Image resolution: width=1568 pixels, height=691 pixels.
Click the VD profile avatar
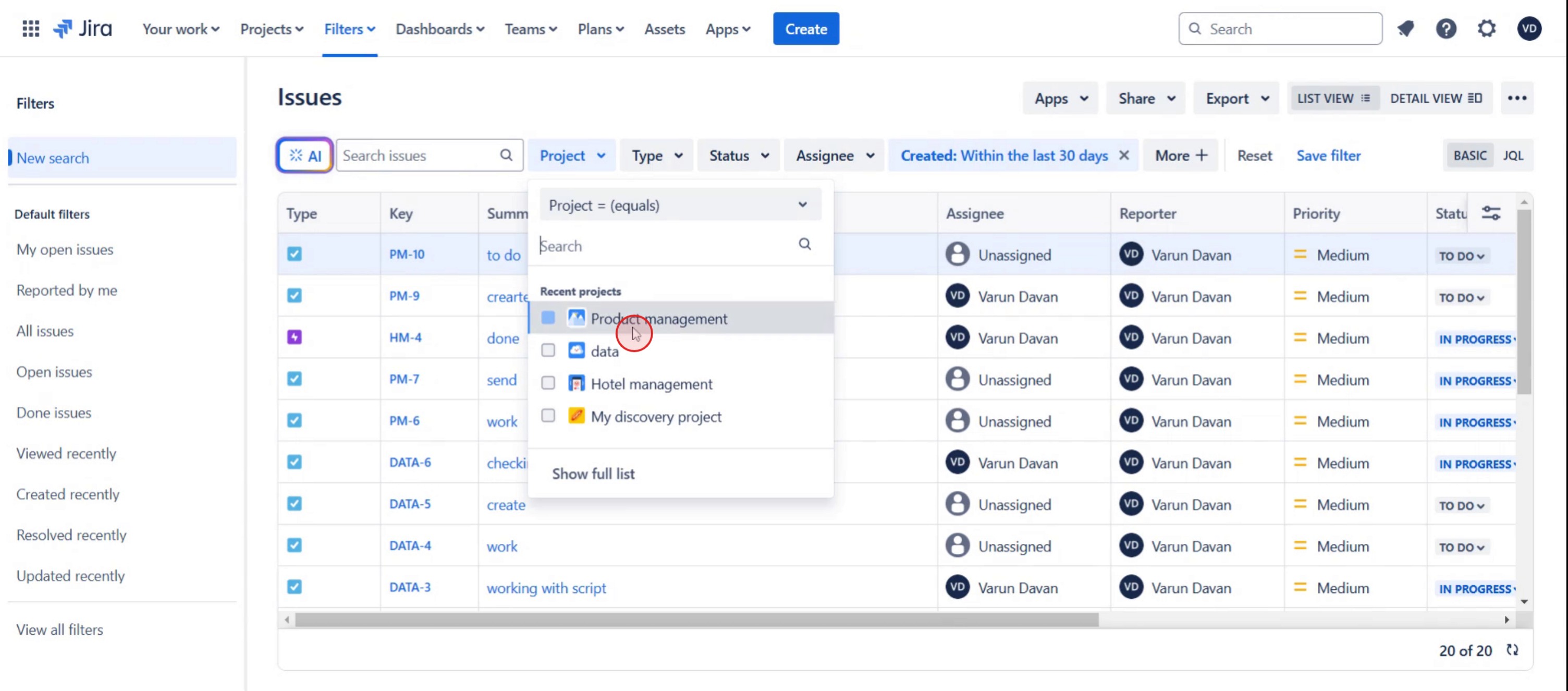click(x=1528, y=29)
